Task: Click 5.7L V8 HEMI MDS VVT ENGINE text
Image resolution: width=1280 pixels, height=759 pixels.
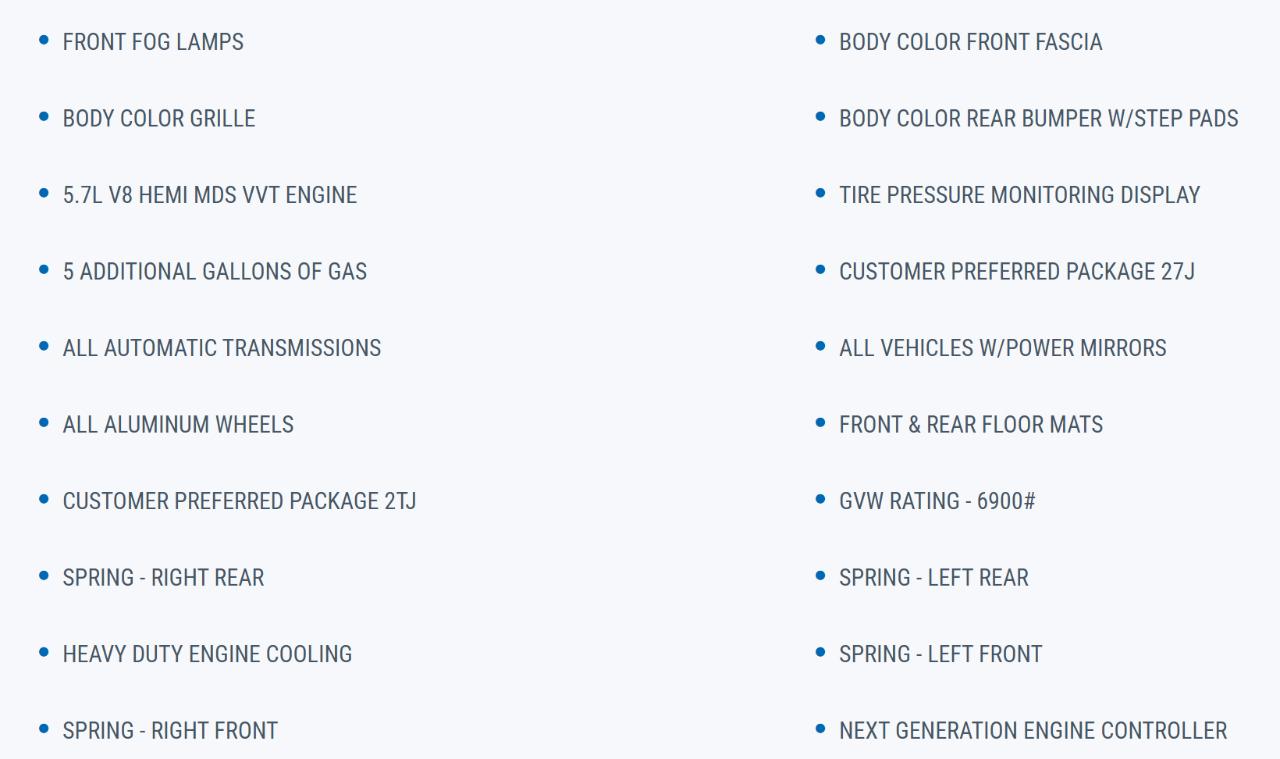Action: coord(210,195)
